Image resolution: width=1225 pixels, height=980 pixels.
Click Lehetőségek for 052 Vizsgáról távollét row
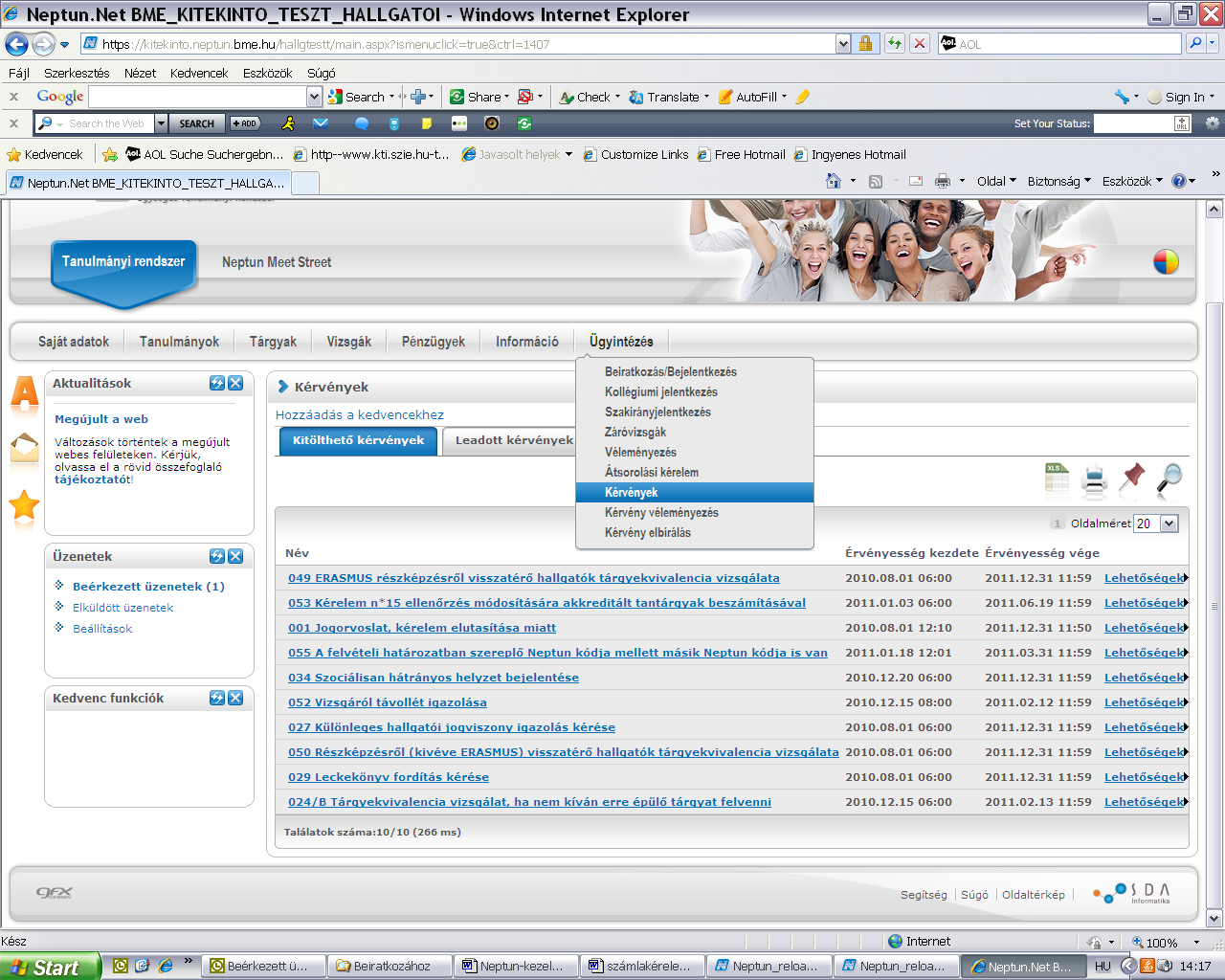[x=1146, y=702]
